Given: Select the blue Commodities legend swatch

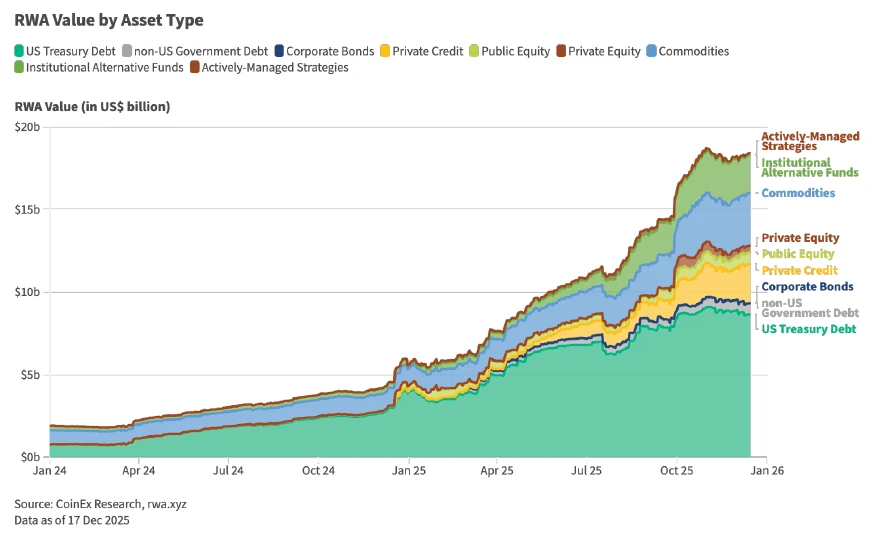Looking at the screenshot, I should [x=651, y=51].
